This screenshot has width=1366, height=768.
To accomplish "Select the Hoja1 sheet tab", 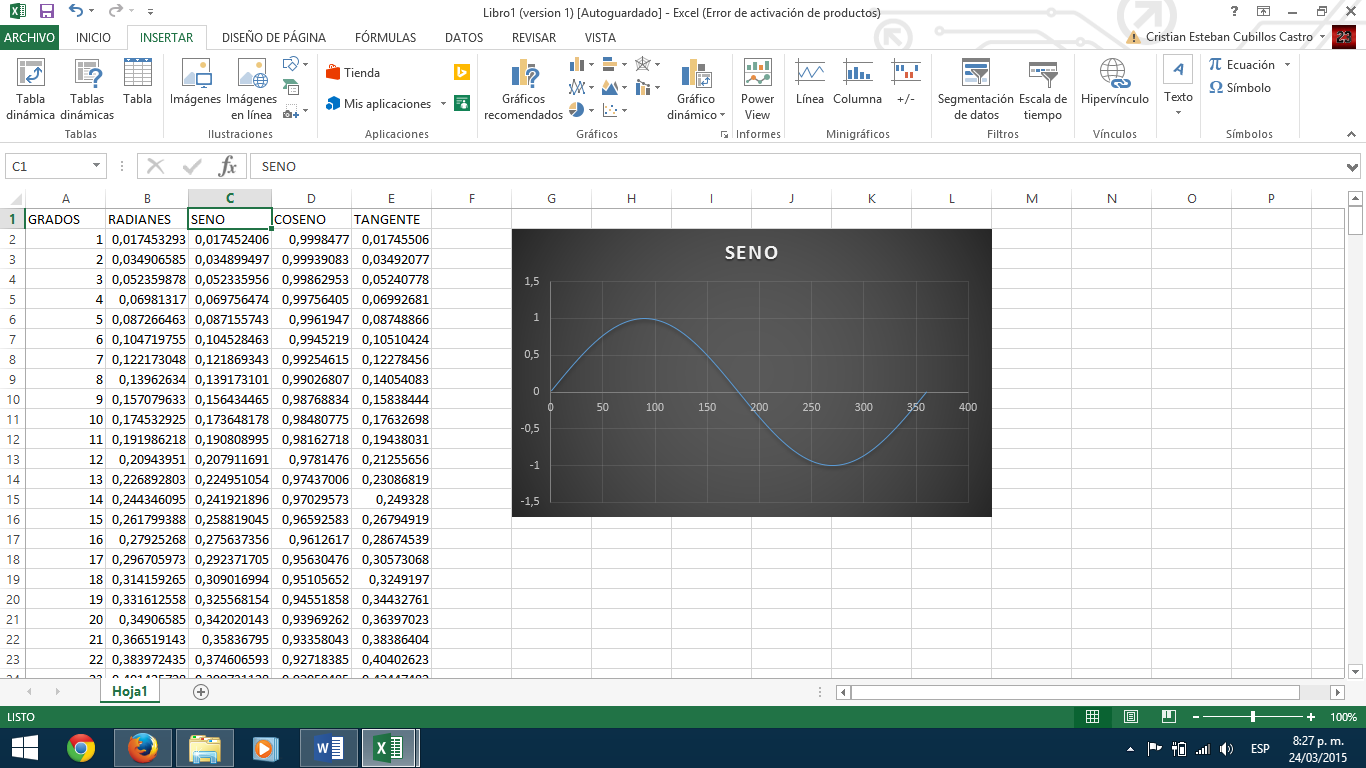I will point(128,689).
